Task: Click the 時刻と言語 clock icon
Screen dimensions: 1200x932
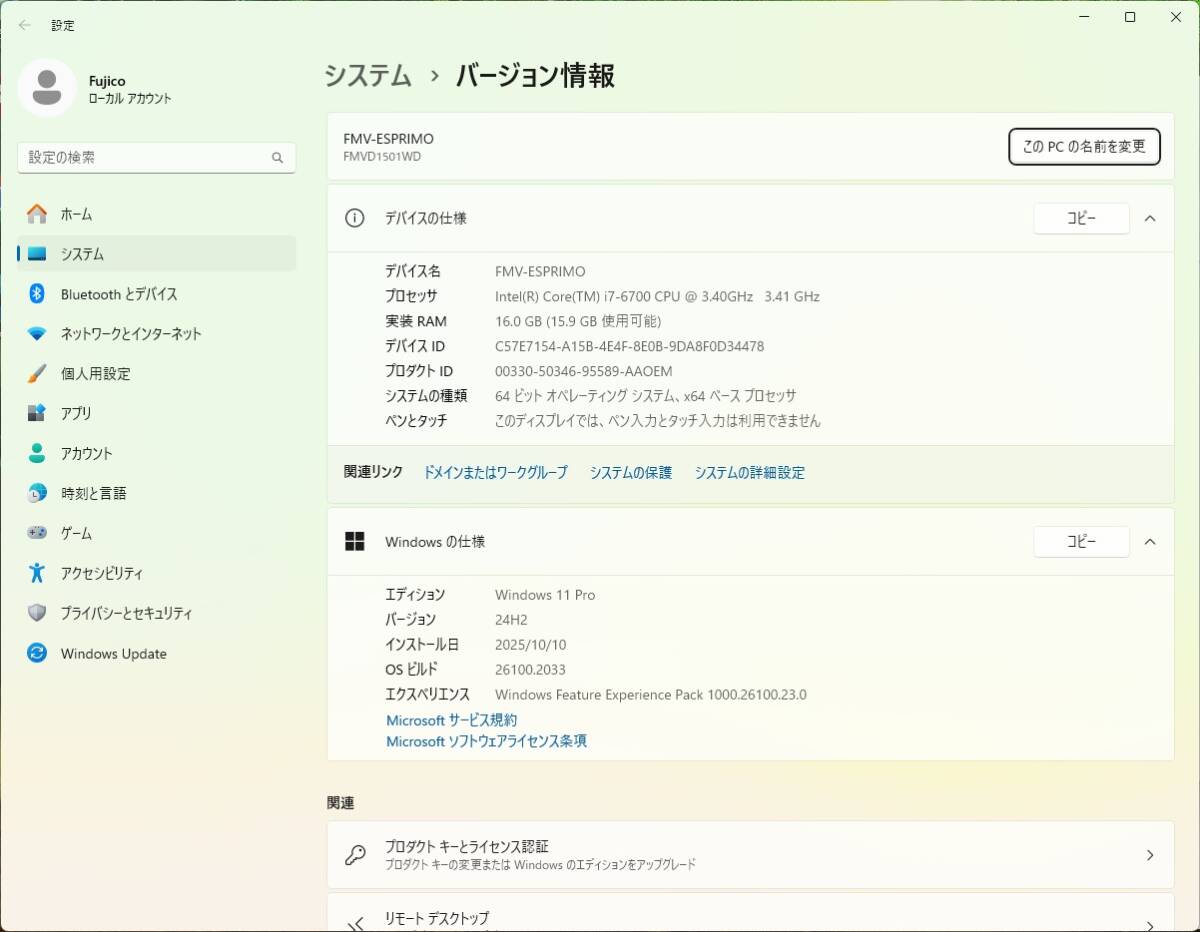Action: pos(37,493)
